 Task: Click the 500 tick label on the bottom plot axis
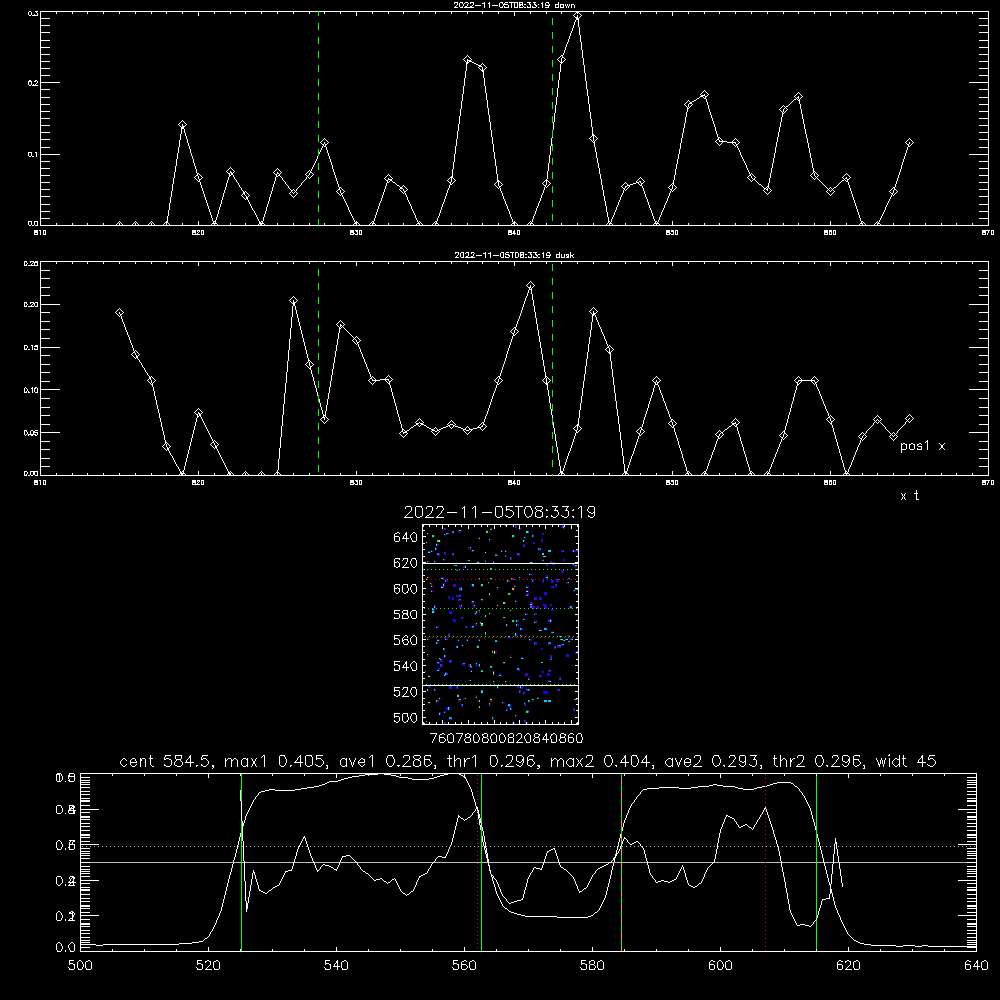(x=80, y=966)
